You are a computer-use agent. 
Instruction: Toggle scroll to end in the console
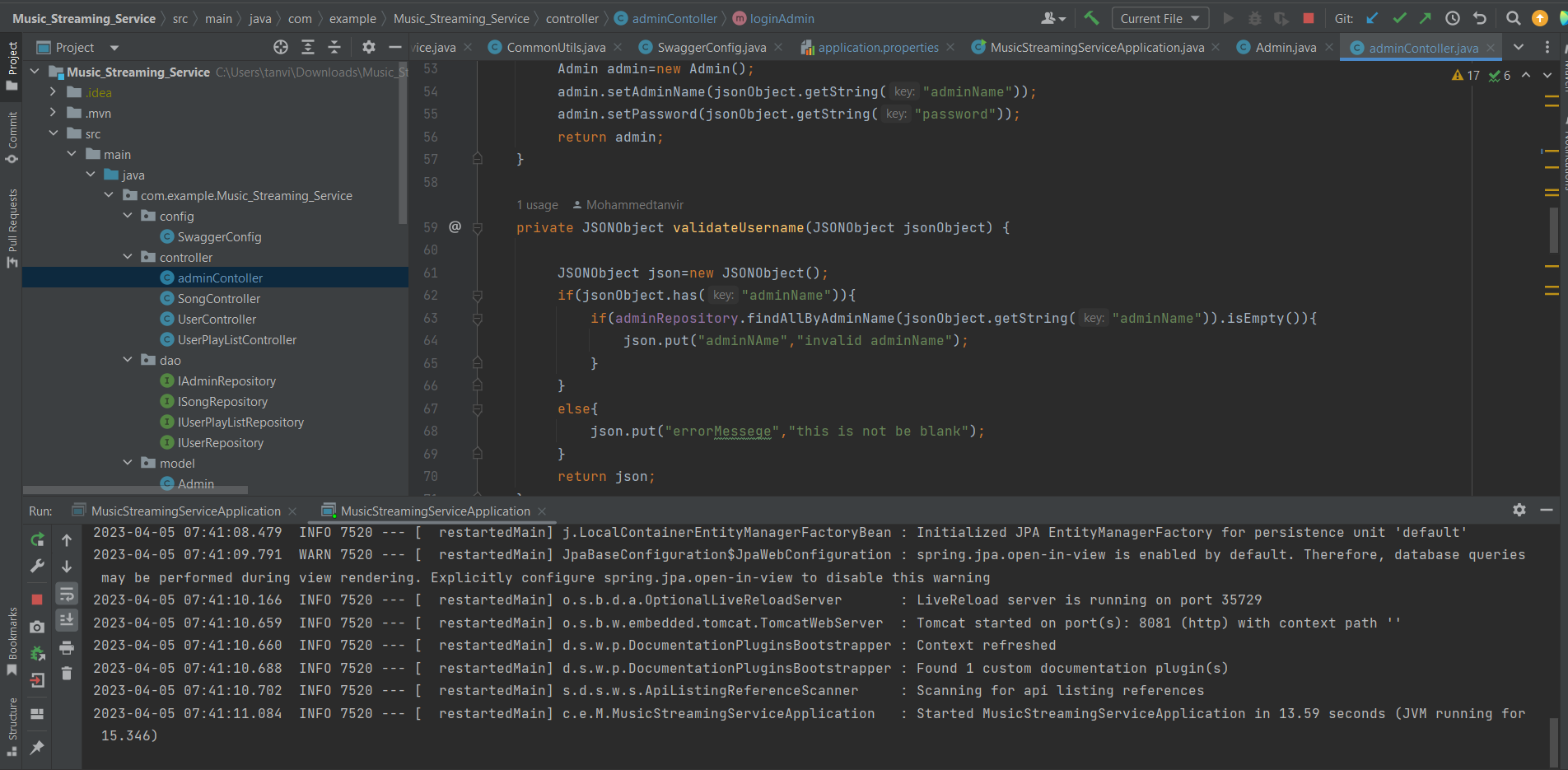67,620
